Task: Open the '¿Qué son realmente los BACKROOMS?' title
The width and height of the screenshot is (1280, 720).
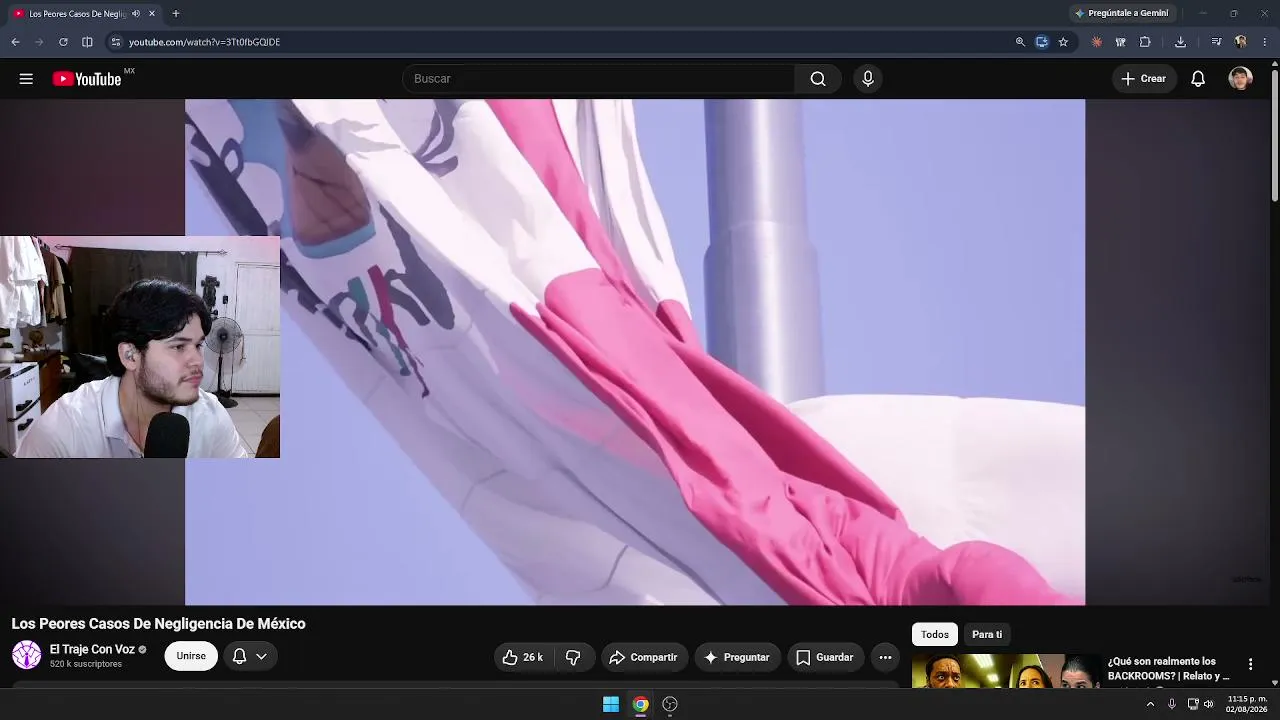Action: [x=1169, y=669]
